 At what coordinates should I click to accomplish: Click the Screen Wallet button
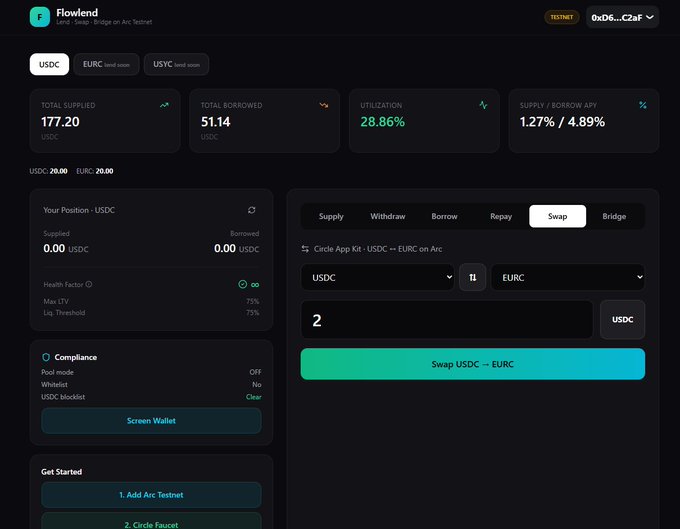[x=151, y=421]
